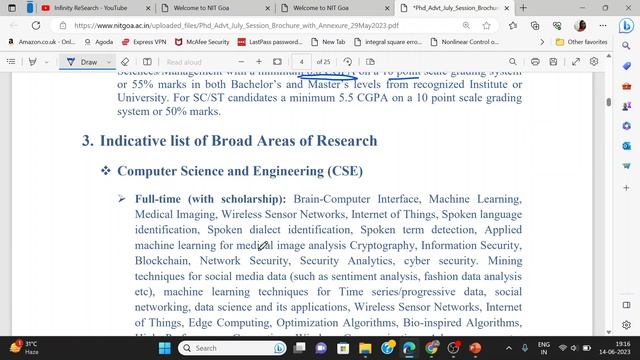This screenshot has height=360, width=640.
Task: Open Browser essentials heart icon
Action: click(557, 25)
